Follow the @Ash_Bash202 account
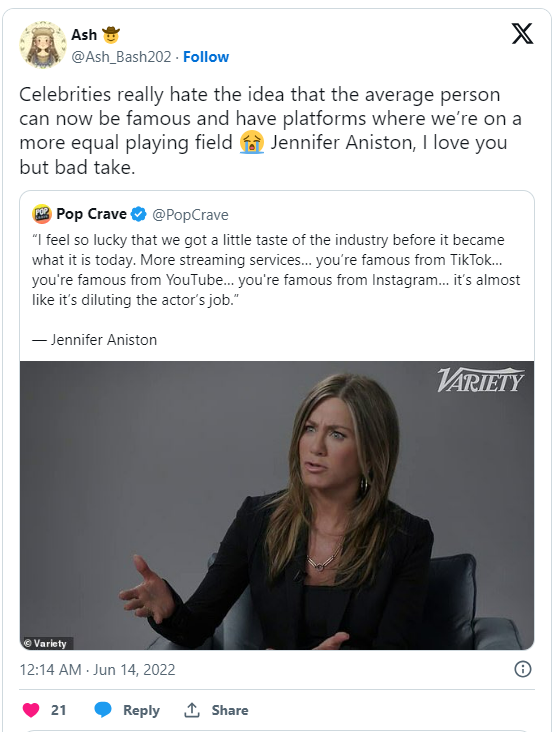The image size is (552, 732). pyautogui.click(x=206, y=57)
